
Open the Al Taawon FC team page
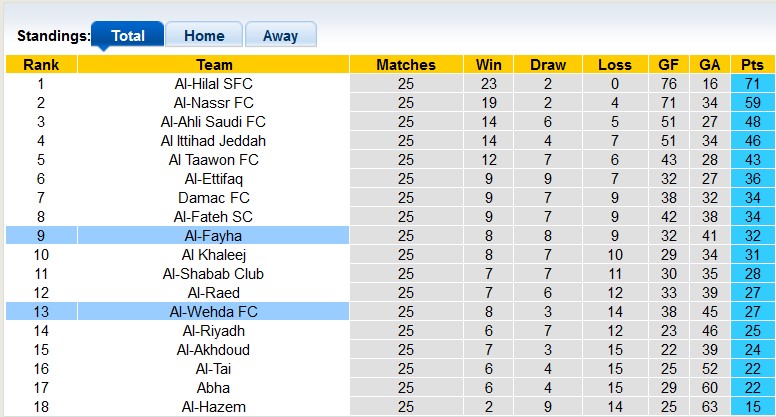point(213,160)
